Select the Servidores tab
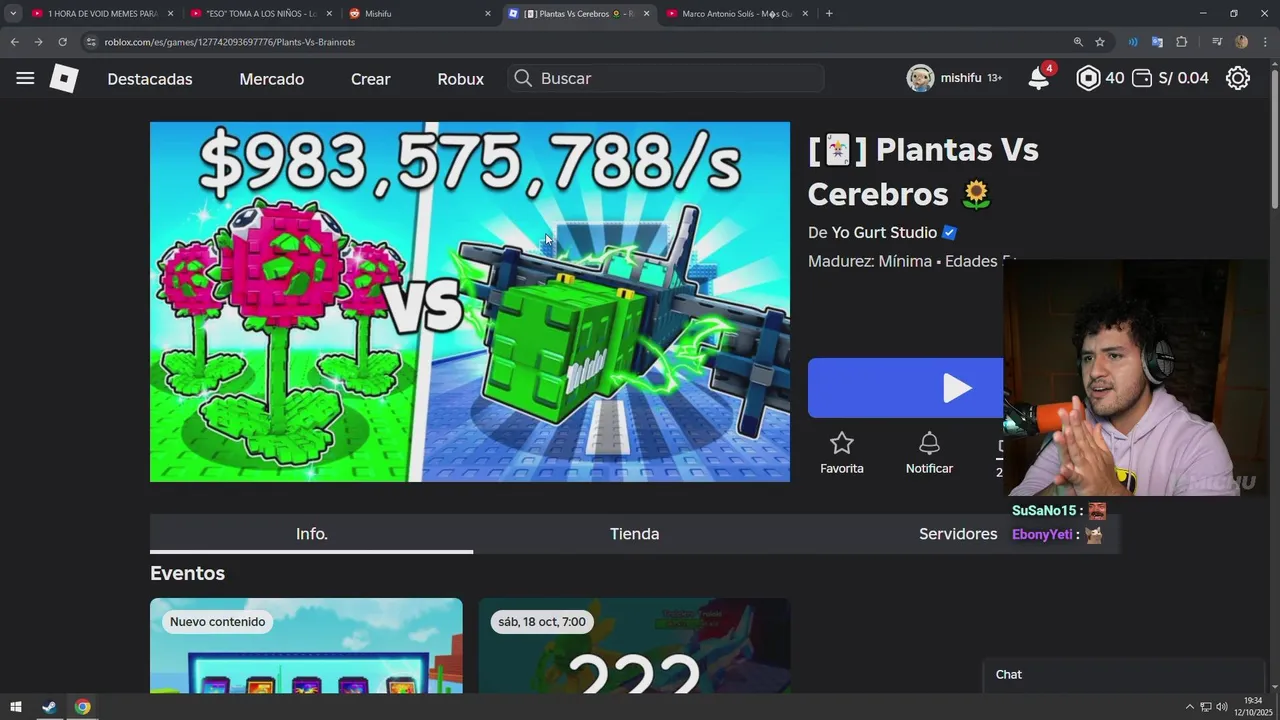 point(958,534)
